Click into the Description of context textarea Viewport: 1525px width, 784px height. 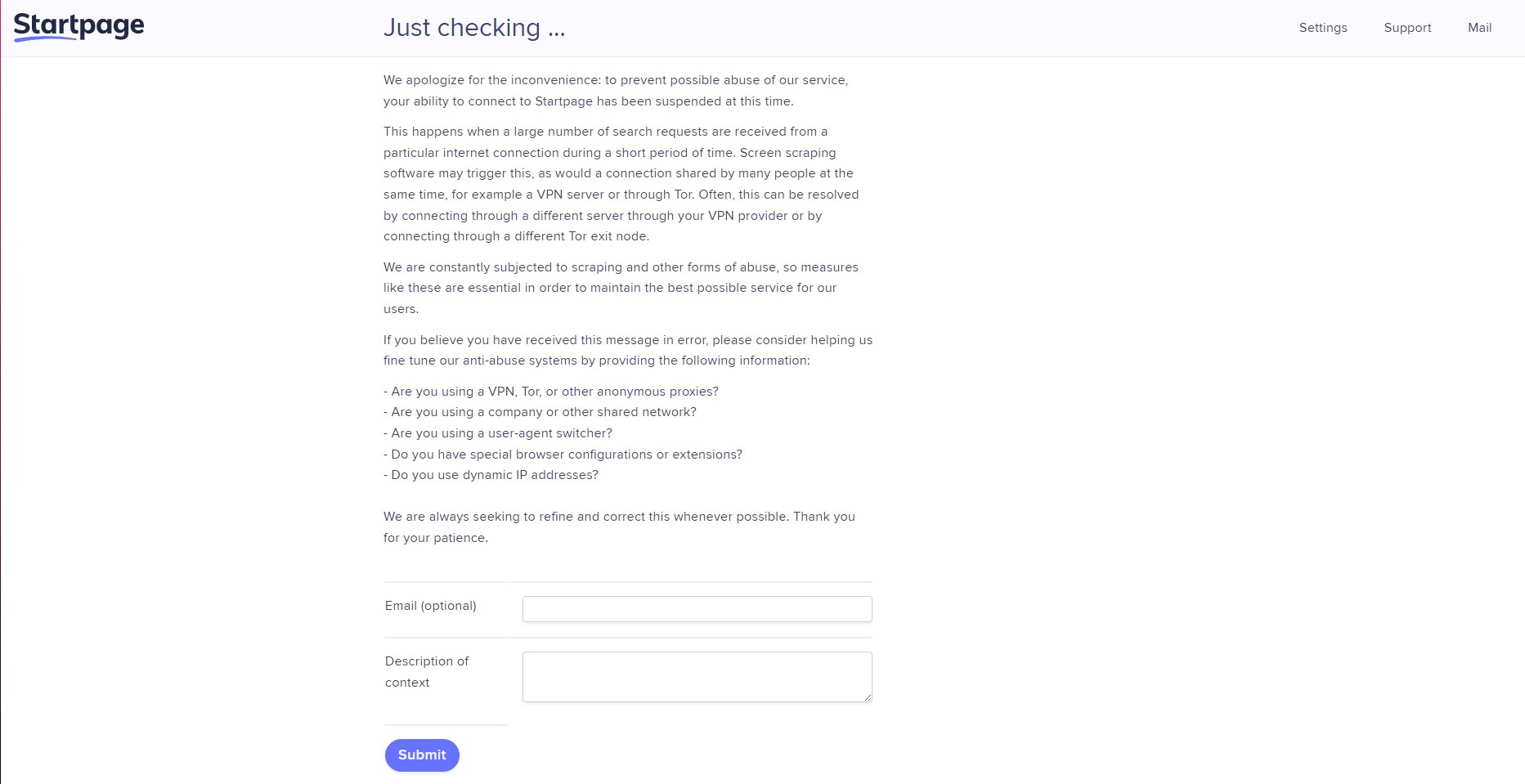pyautogui.click(x=697, y=676)
